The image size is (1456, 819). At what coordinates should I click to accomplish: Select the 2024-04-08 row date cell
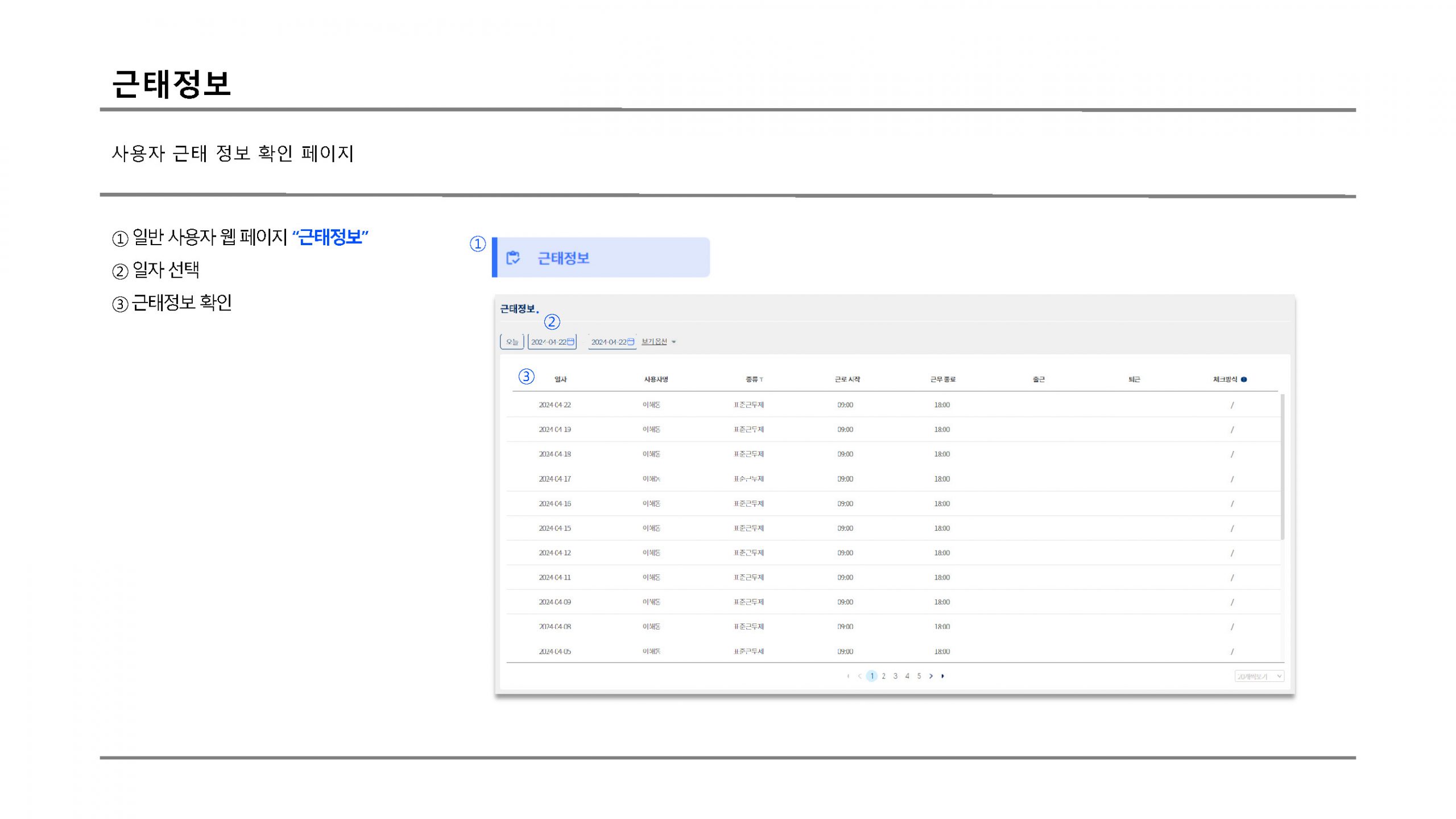point(555,626)
